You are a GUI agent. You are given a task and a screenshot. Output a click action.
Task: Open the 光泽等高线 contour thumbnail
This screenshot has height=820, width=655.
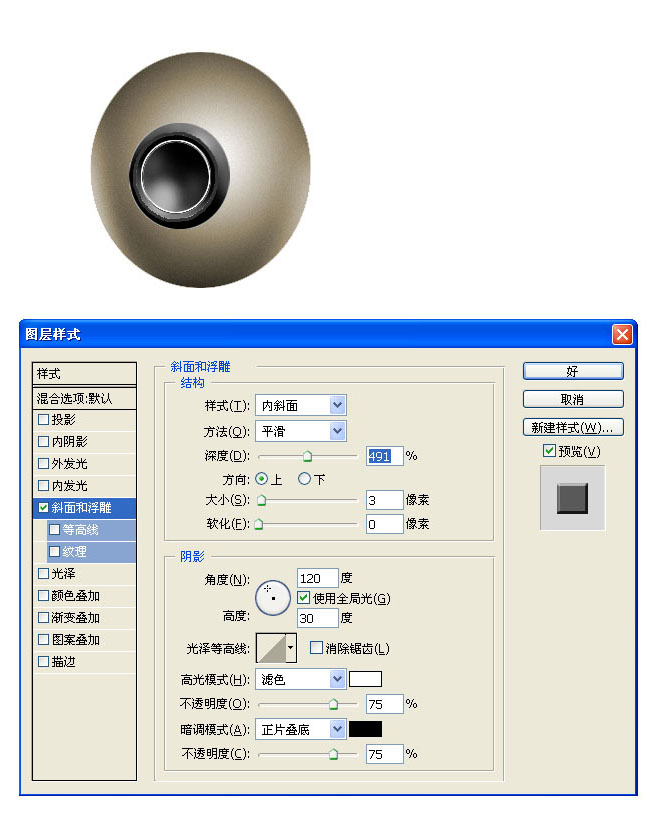270,648
